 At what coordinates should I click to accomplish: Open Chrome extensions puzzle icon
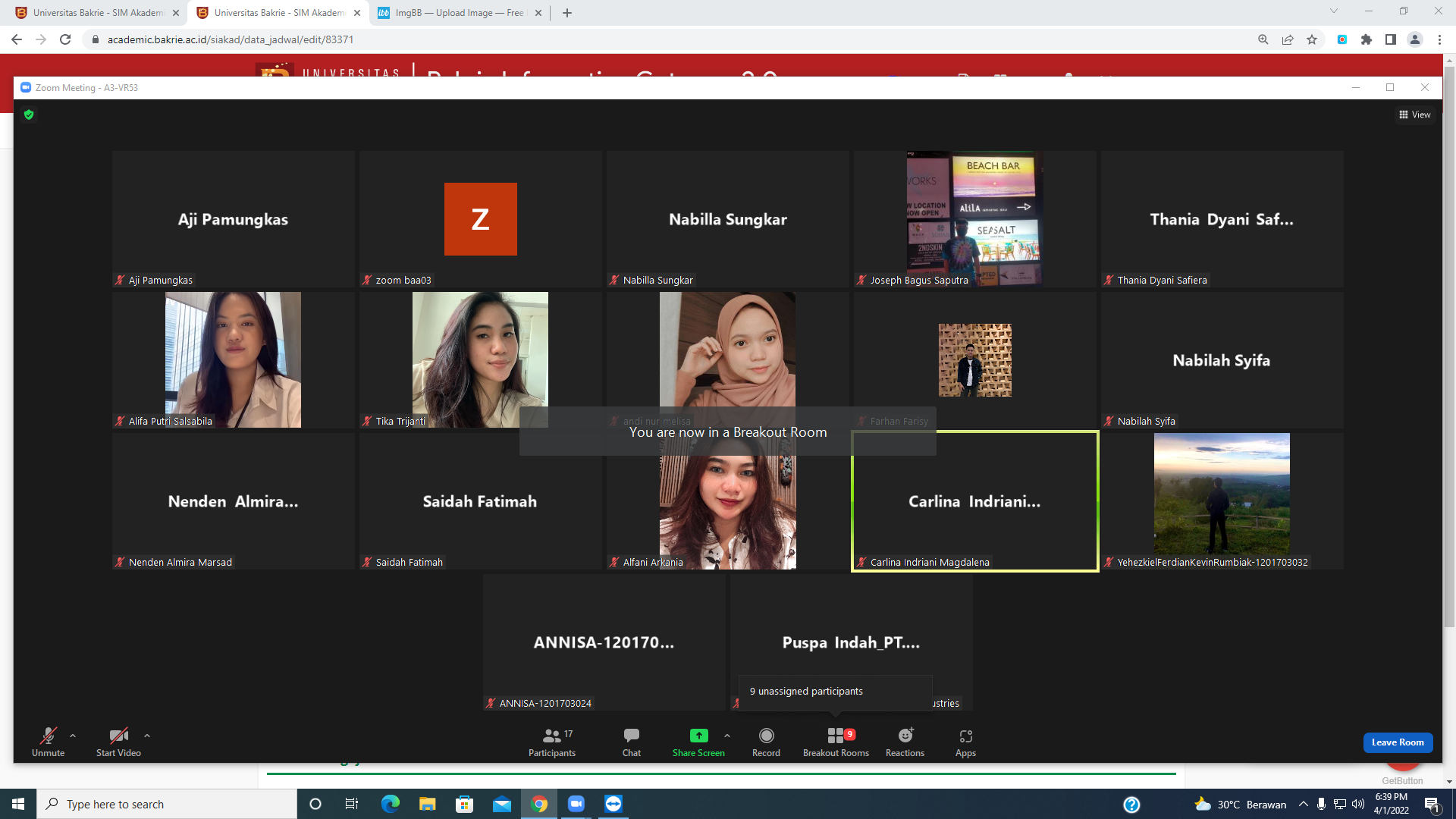pyautogui.click(x=1367, y=39)
